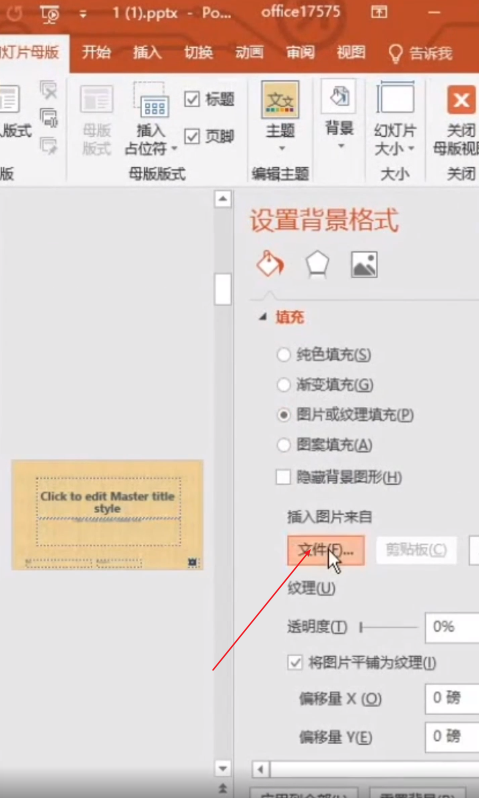Switch to the 插入 tab
Image resolution: width=479 pixels, height=798 pixels.
[148, 53]
